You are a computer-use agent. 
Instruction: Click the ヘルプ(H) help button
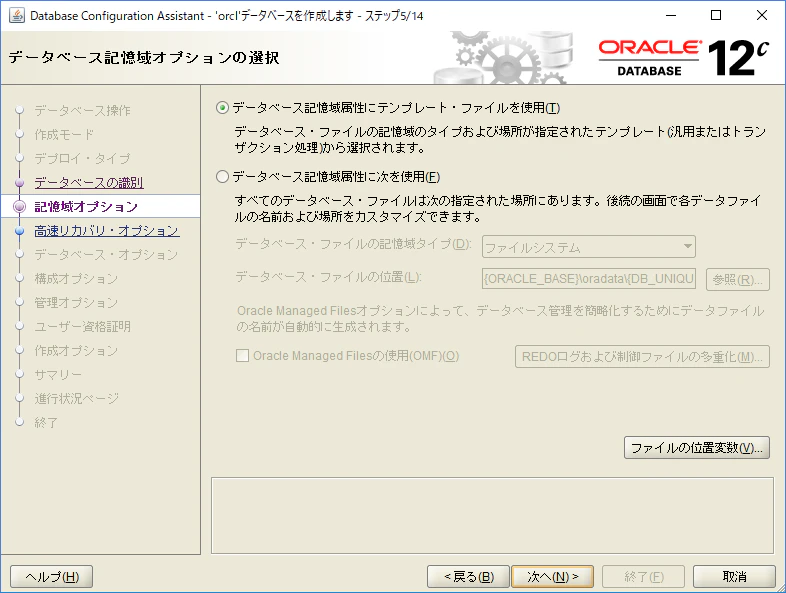coord(52,576)
